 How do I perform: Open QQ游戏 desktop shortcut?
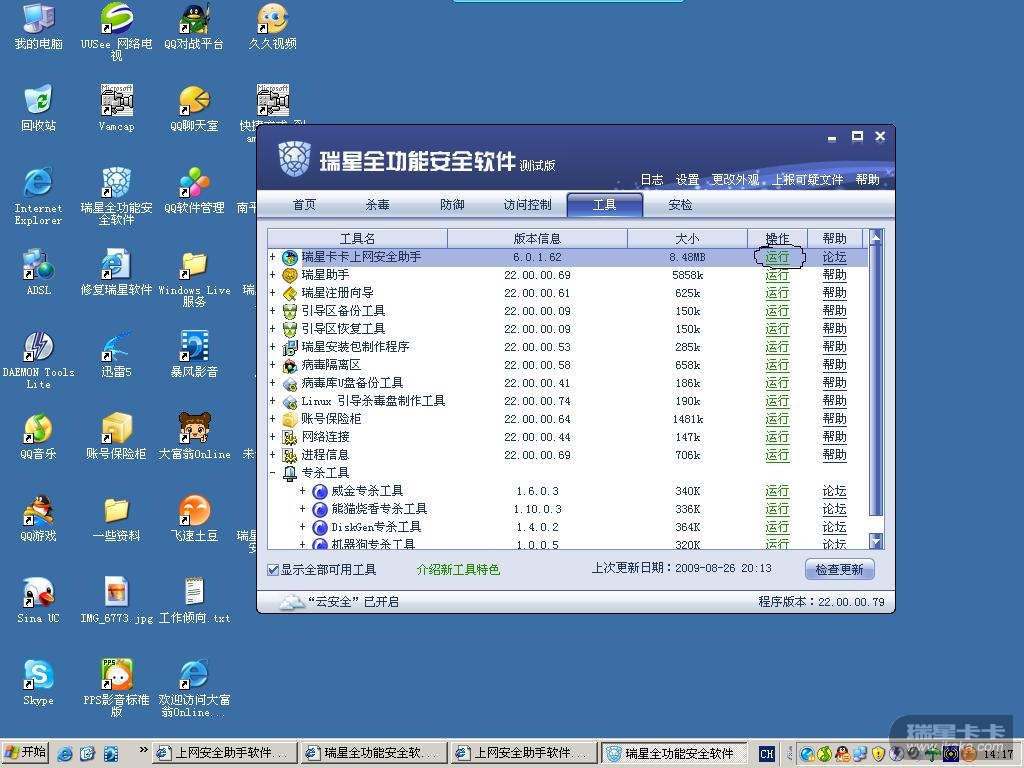click(38, 519)
